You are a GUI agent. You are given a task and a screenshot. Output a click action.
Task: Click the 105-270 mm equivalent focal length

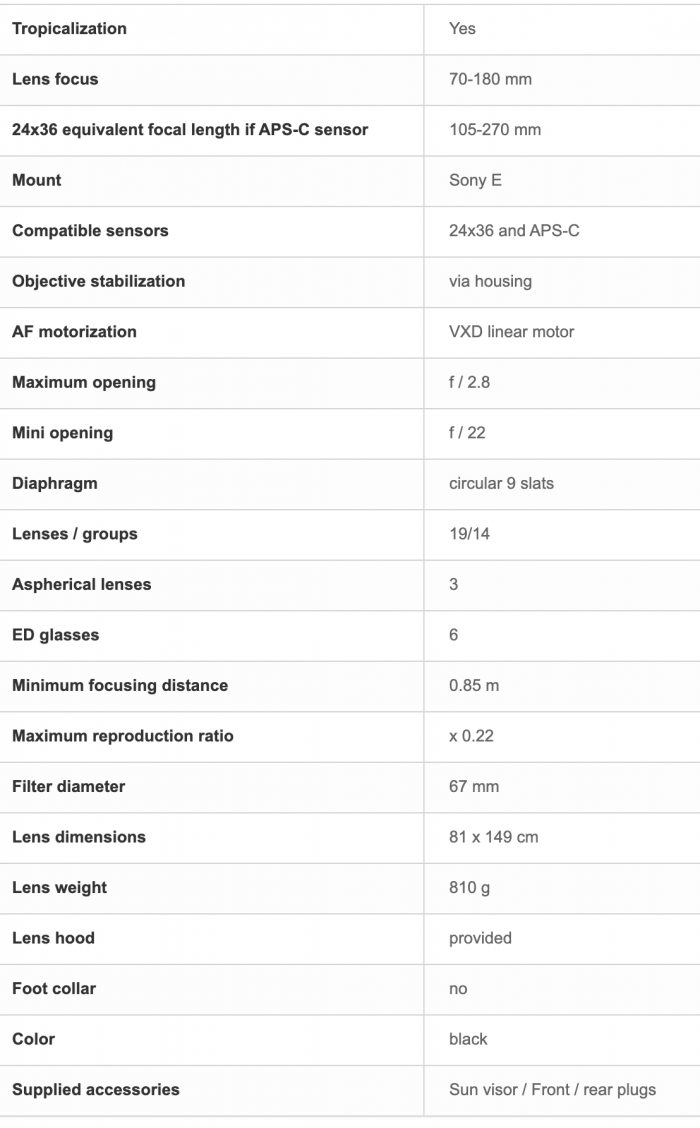(494, 129)
